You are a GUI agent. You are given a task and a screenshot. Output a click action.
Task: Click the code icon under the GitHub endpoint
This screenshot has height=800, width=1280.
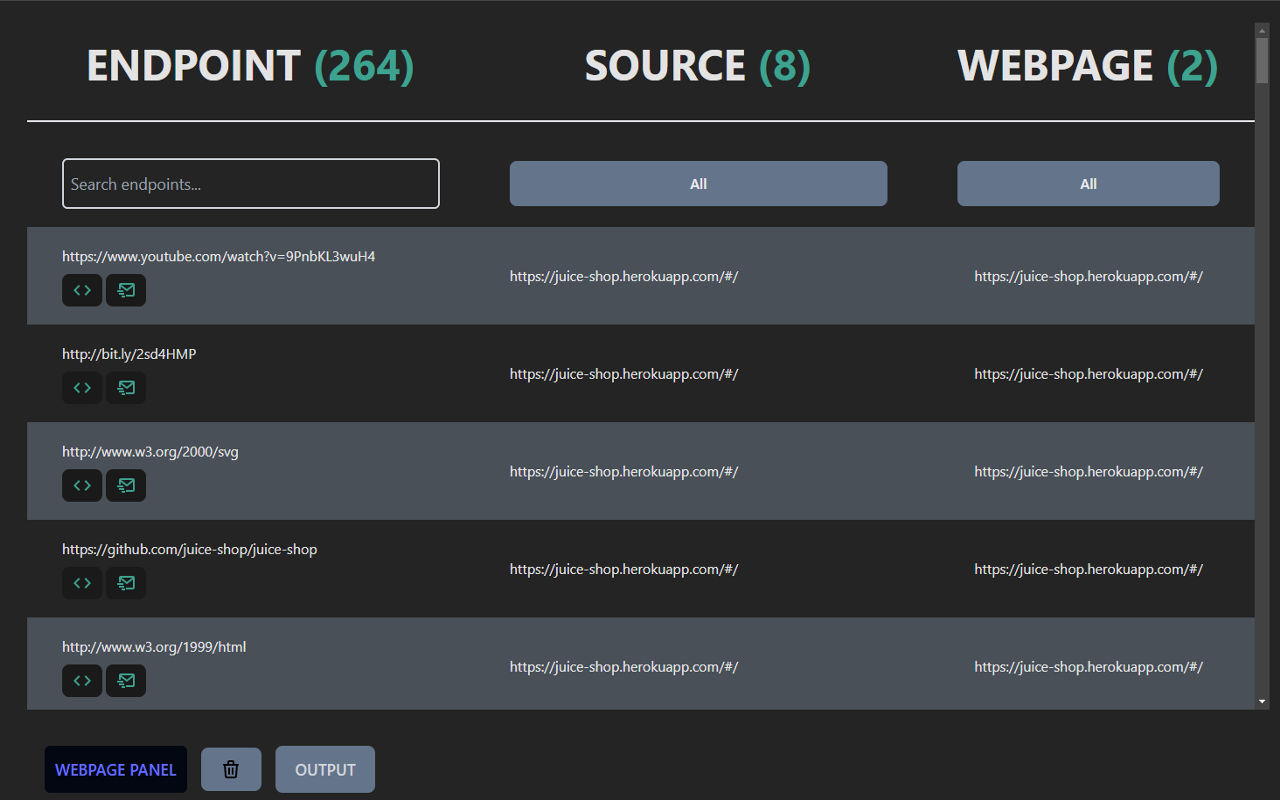point(81,583)
